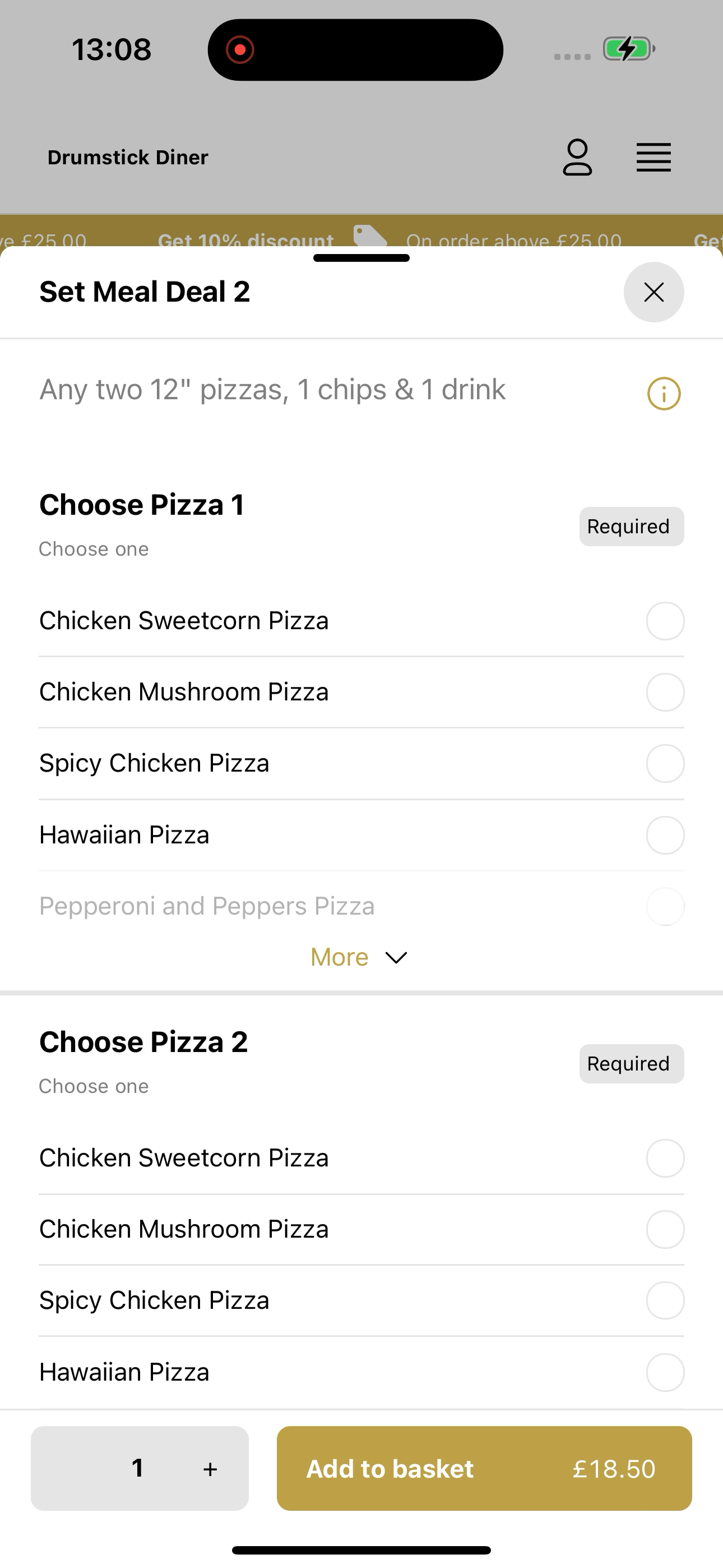Add to basket for £18.50
Image resolution: width=723 pixels, height=1568 pixels.
[x=484, y=1468]
